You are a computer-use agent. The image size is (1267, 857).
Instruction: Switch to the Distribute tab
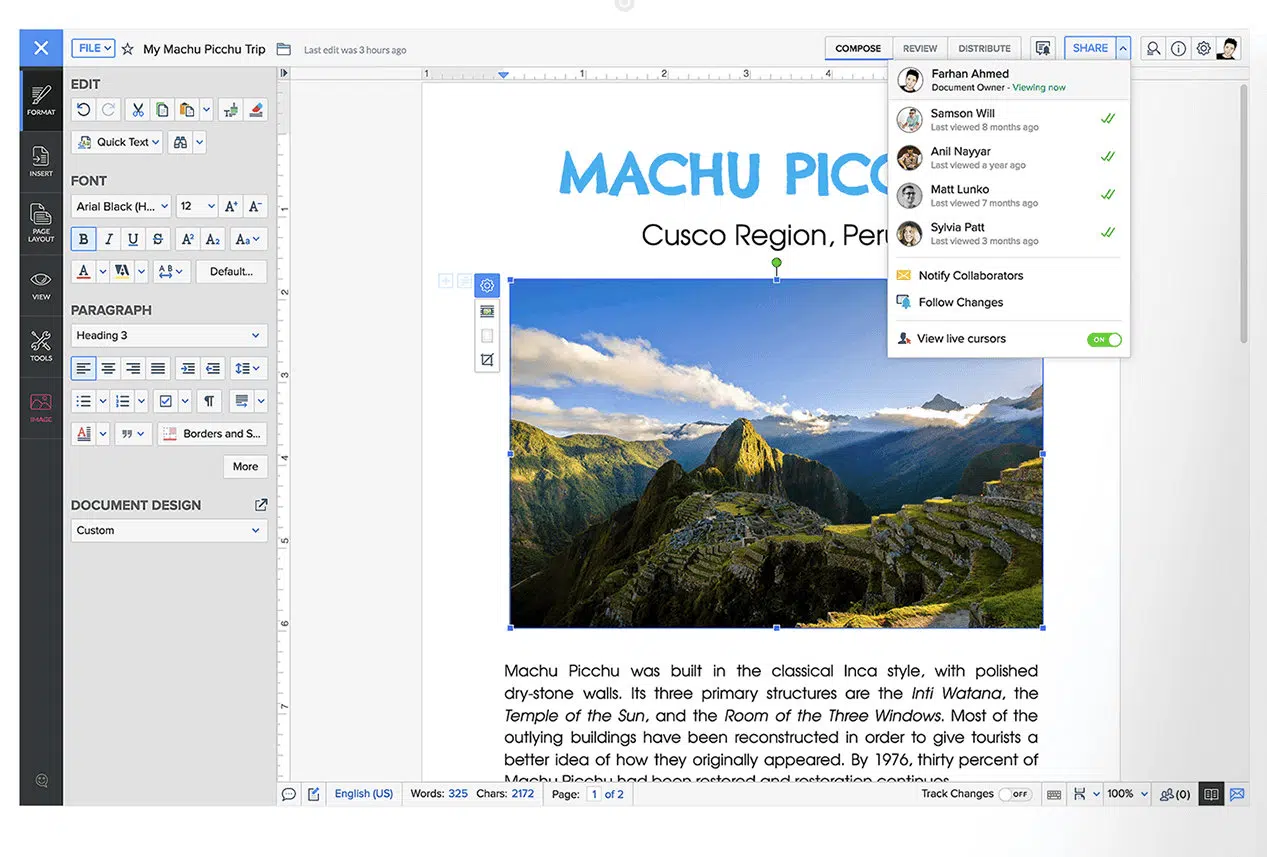tap(984, 48)
